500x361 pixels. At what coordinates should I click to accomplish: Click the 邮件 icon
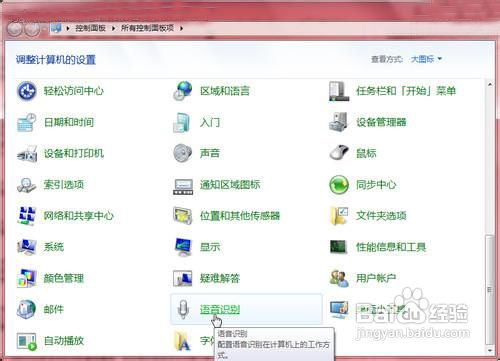click(26, 309)
